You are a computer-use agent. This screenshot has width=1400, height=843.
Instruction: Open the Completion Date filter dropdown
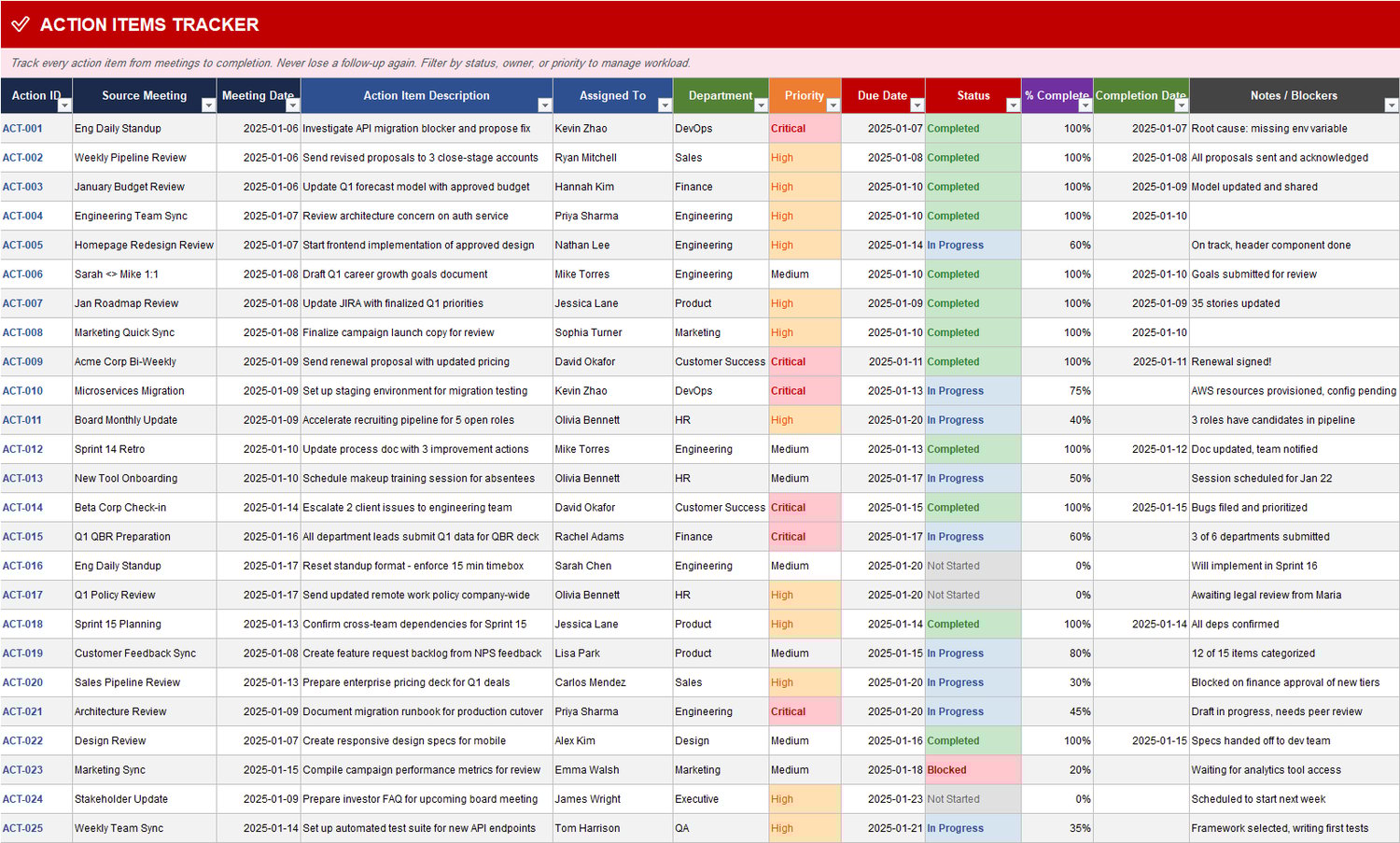1183,105
